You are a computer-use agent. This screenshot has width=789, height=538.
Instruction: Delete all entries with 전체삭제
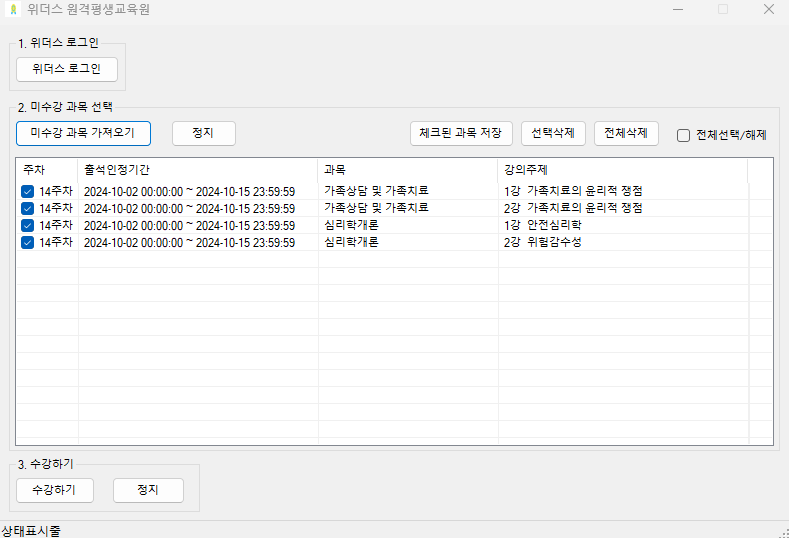point(626,133)
